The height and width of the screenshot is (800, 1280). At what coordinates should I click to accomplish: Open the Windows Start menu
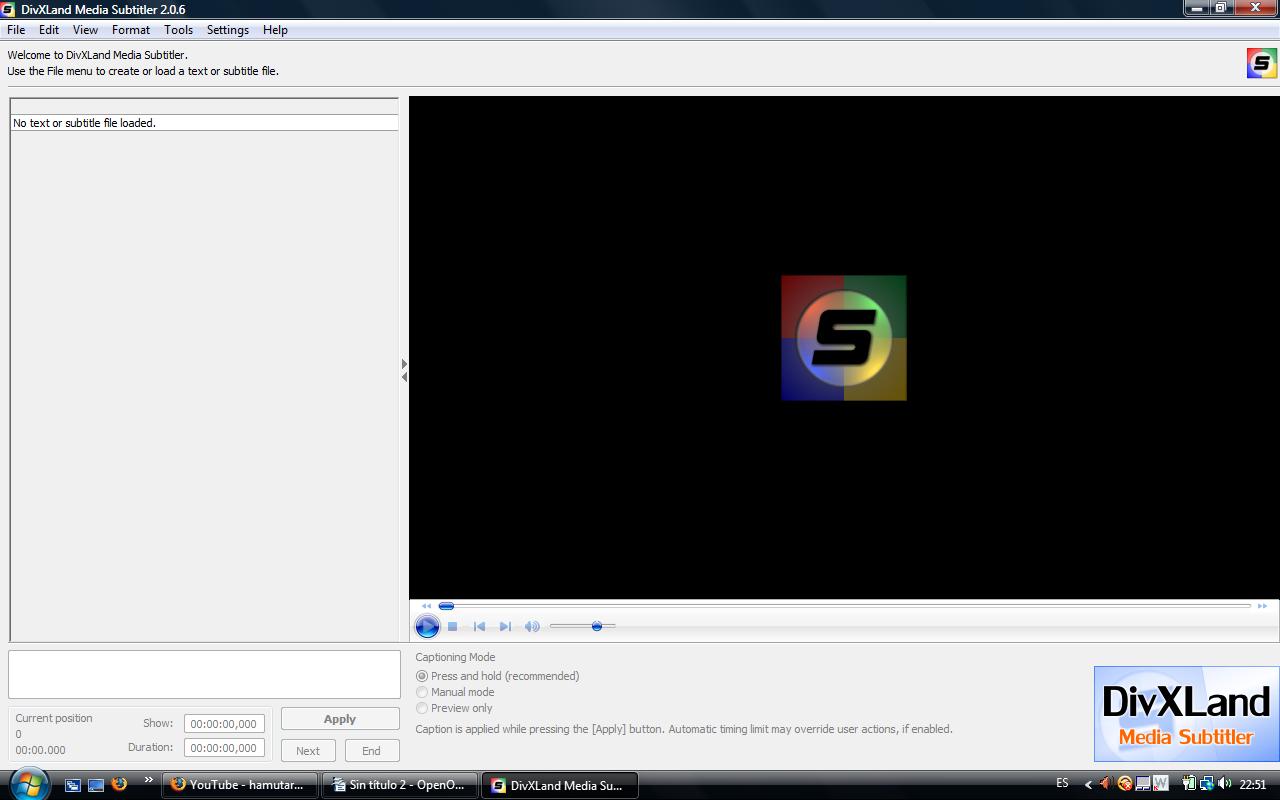[x=28, y=783]
